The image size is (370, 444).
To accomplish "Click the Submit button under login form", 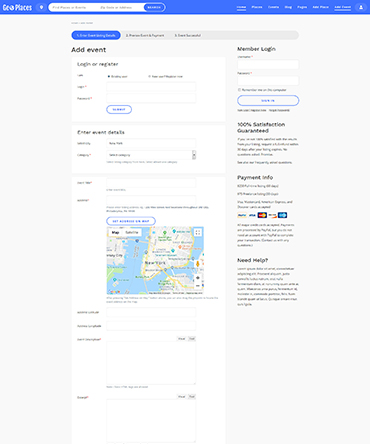I will coord(119,109).
